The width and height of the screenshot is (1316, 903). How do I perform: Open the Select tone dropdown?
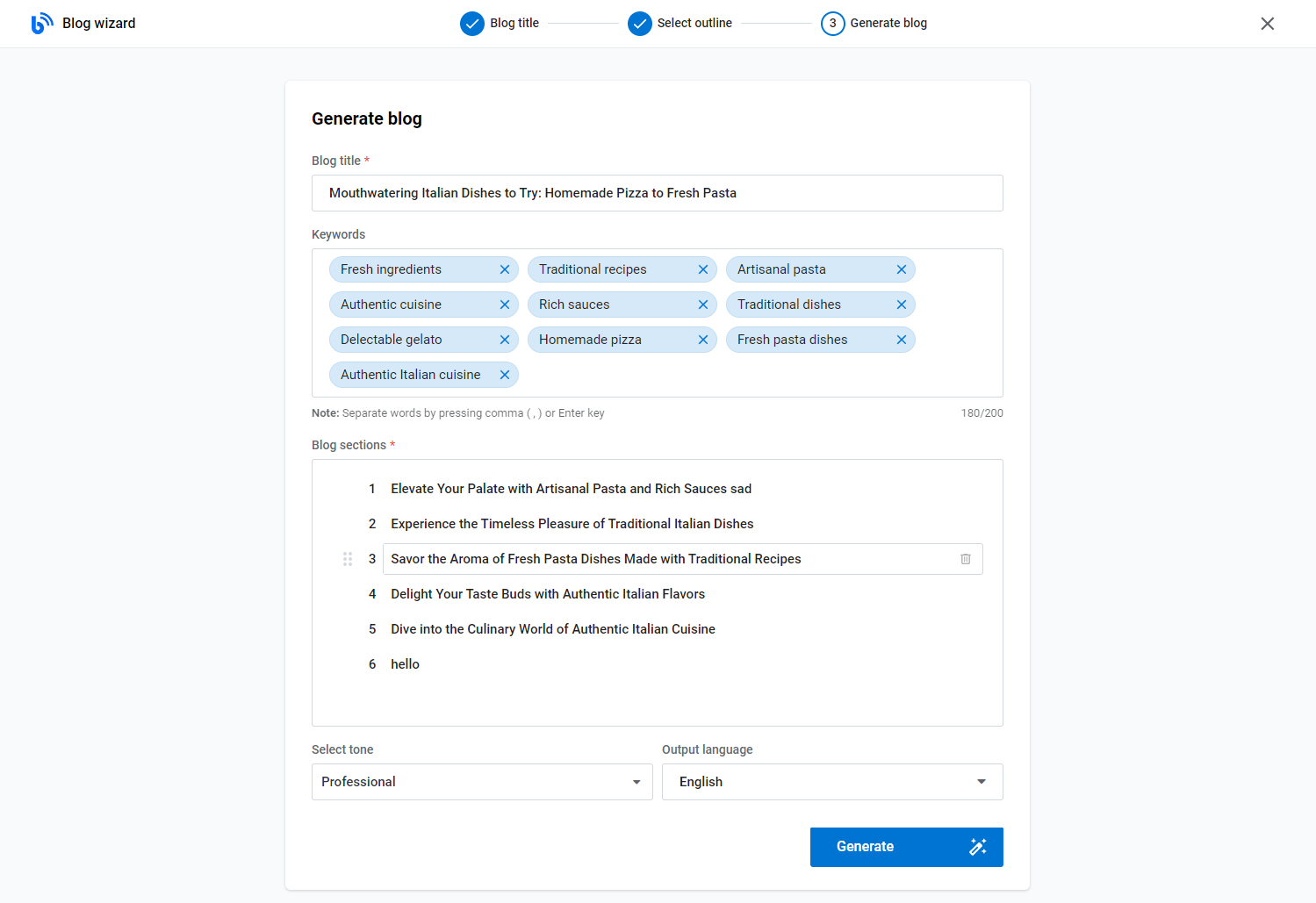pos(482,782)
